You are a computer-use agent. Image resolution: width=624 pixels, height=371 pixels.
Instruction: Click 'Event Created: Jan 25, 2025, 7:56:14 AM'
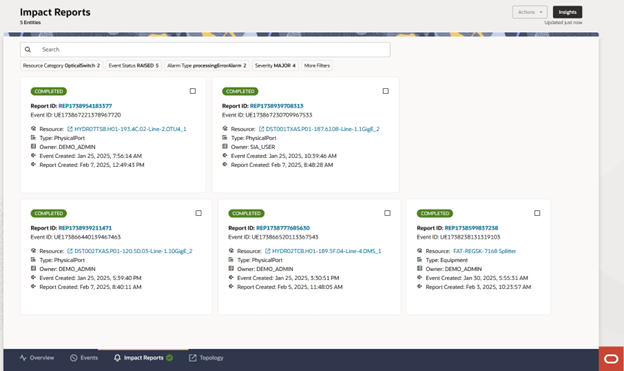91,156
